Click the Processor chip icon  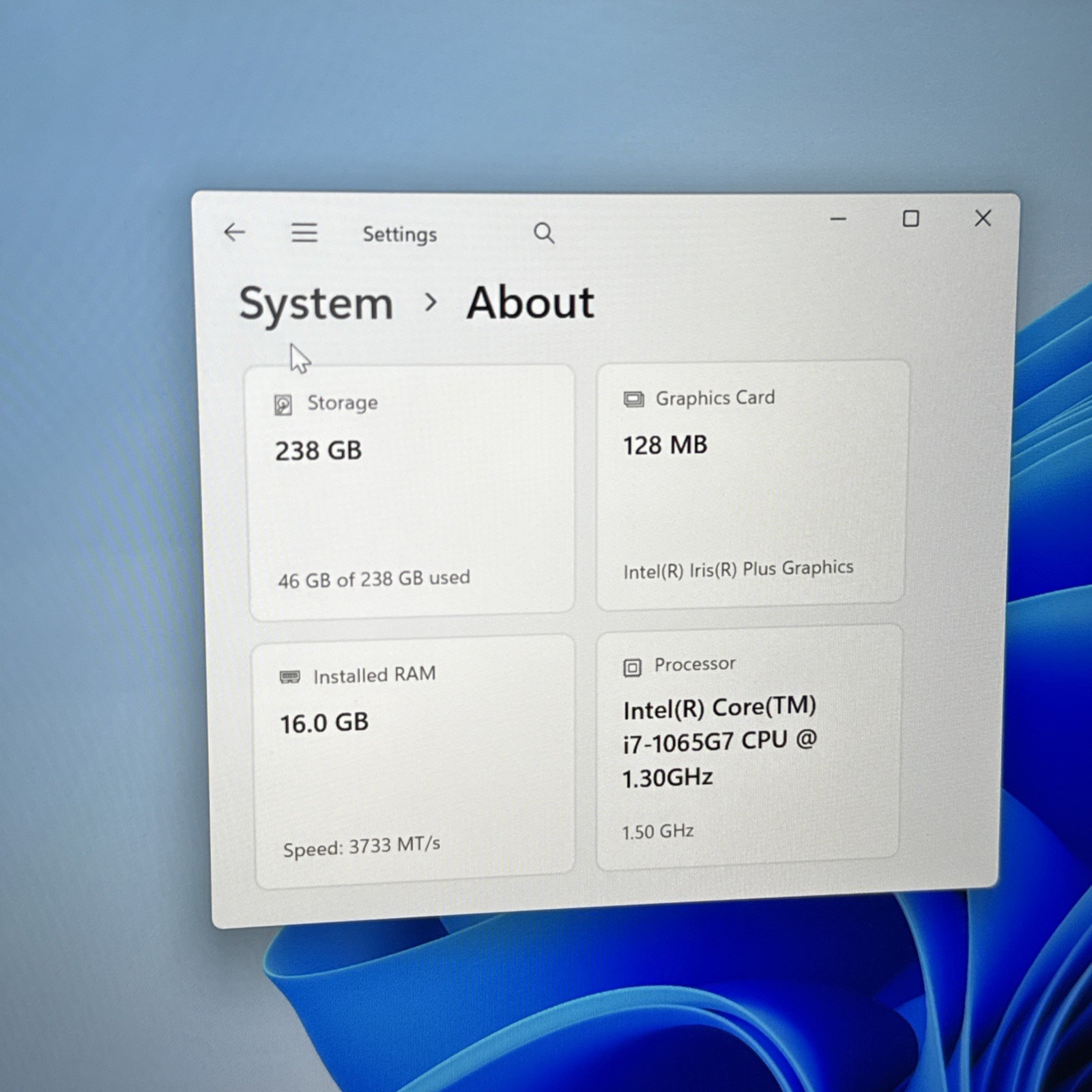click(x=632, y=667)
